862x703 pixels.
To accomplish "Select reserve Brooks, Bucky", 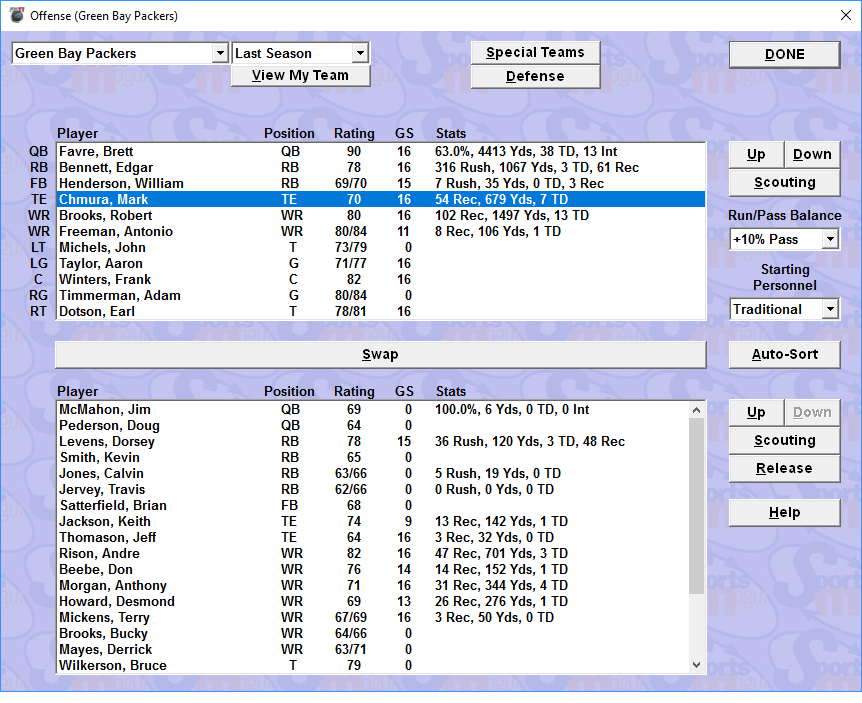I will click(x=373, y=633).
